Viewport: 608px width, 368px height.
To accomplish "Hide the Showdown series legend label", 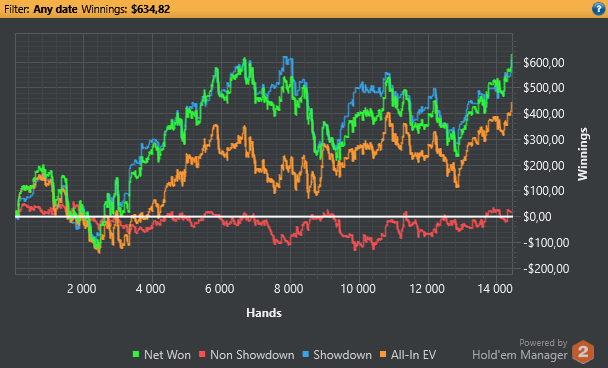I will click(x=342, y=354).
